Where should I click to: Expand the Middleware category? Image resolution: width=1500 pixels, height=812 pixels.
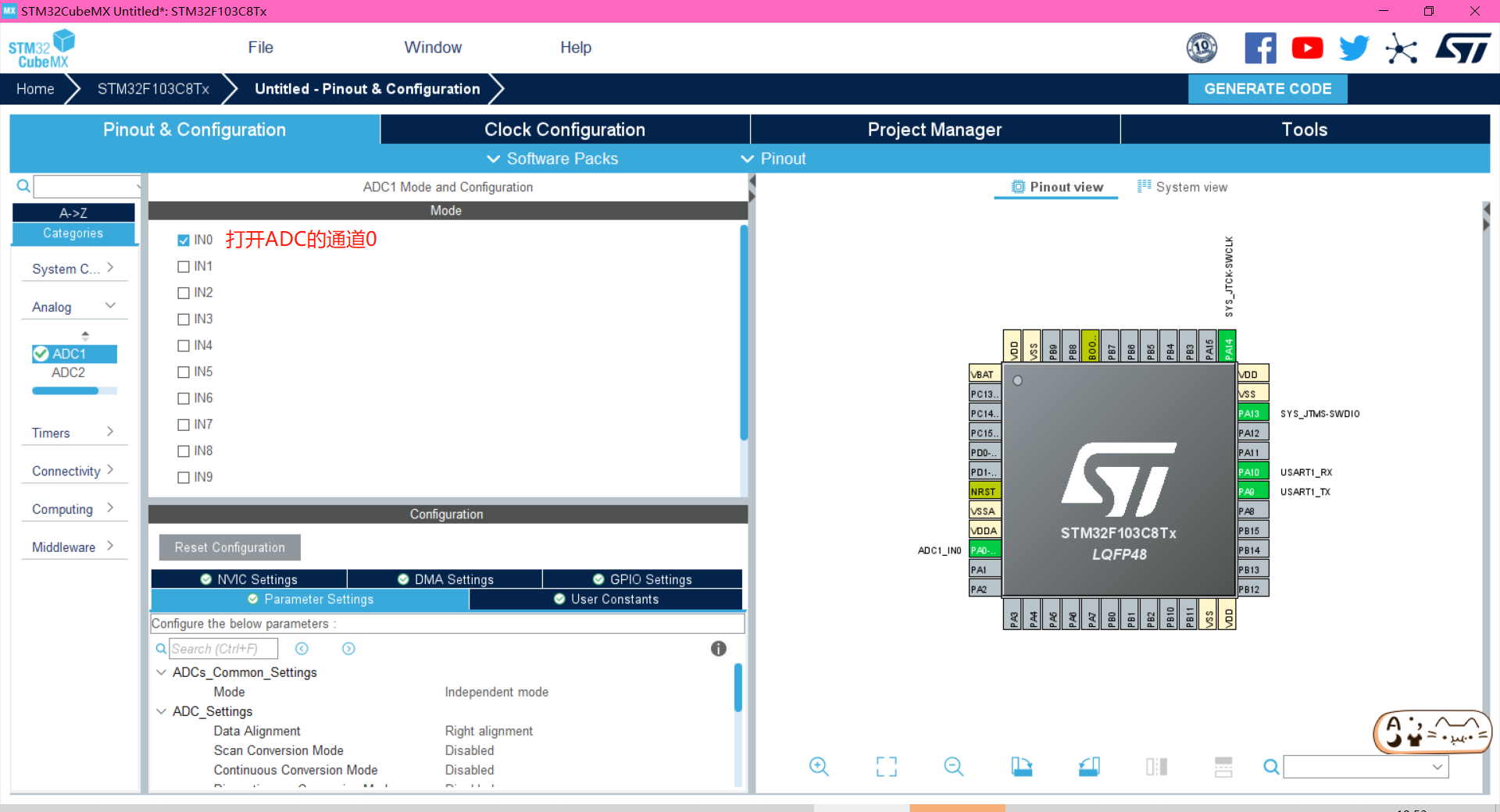(73, 547)
